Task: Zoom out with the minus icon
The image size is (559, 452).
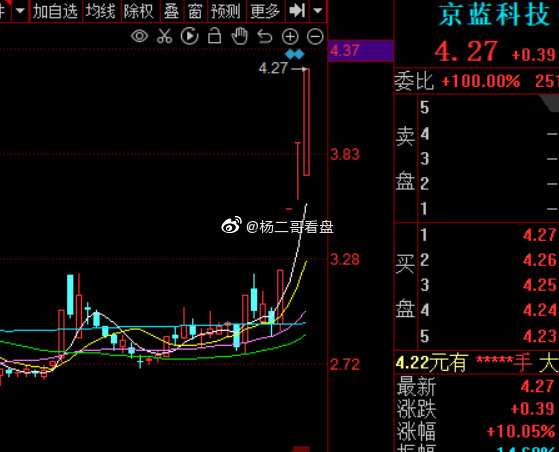Action: pyautogui.click(x=315, y=36)
